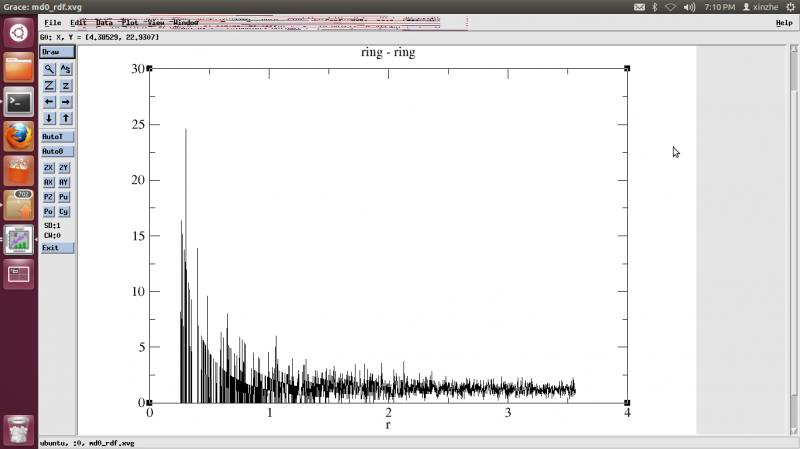
Task: Select the magnifier zoom tool
Action: pyautogui.click(x=49, y=69)
